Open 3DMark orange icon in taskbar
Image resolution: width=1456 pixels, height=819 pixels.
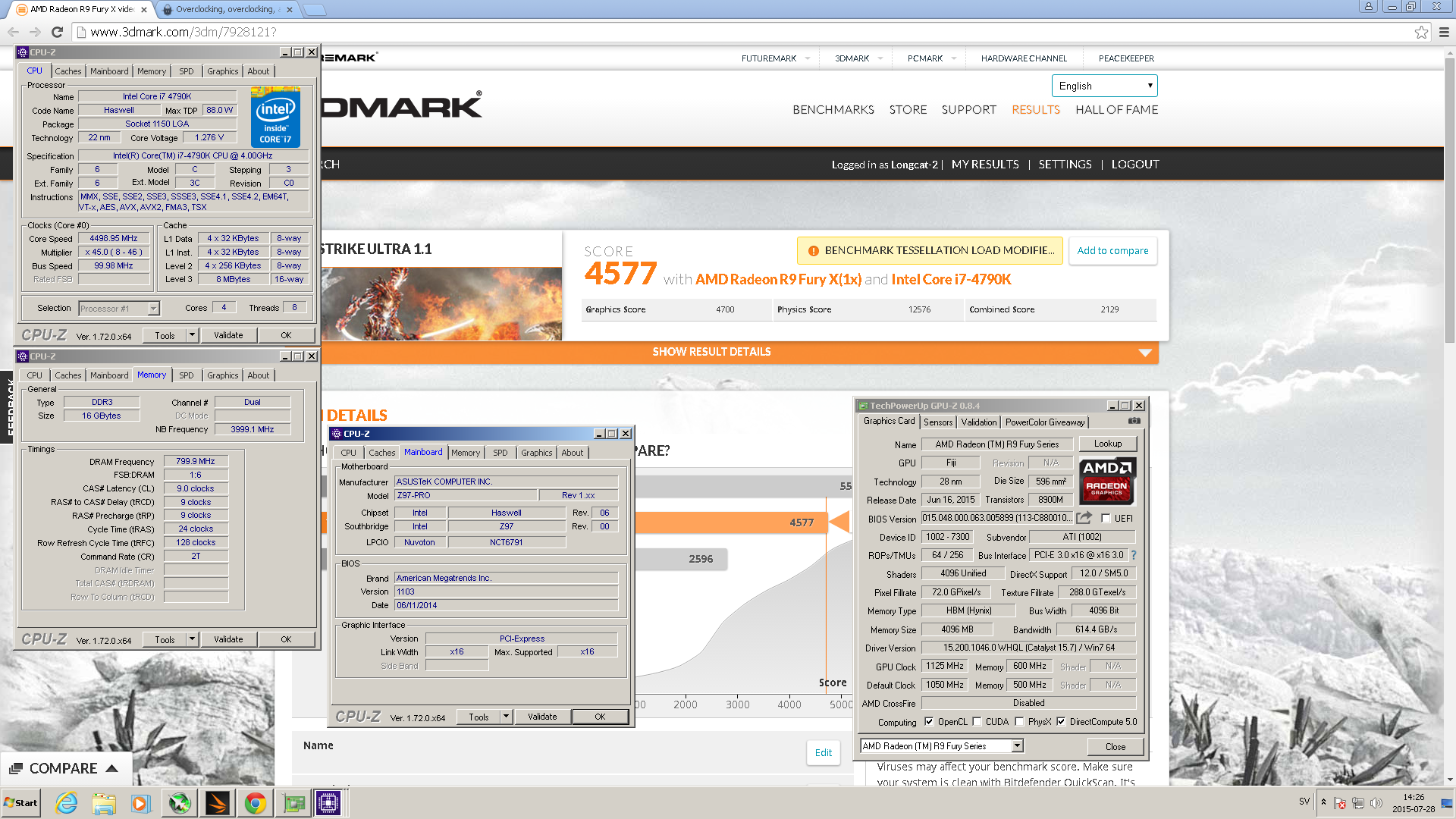pyautogui.click(x=217, y=803)
